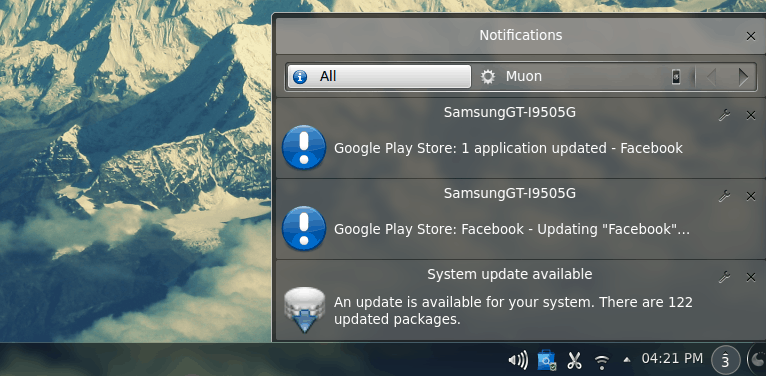
Task: Expand hidden system tray icons arrow
Action: [x=627, y=360]
